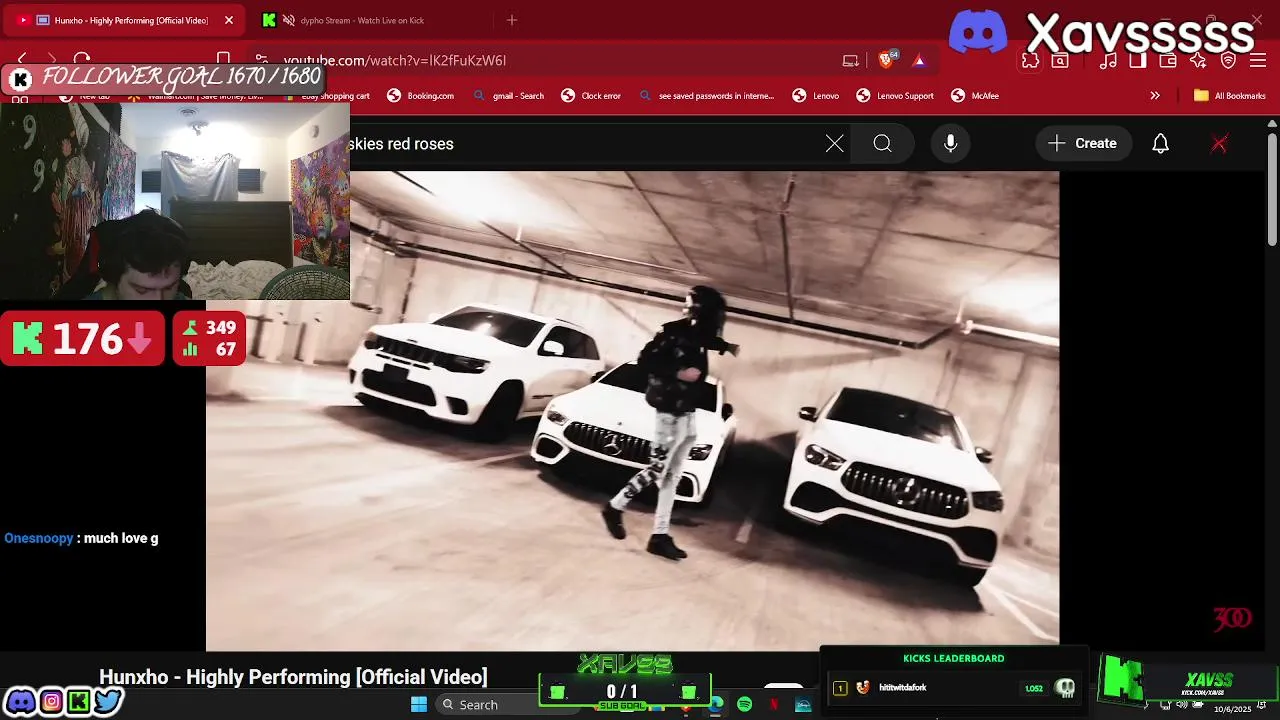Close the Hunxho YouTube tab

pos(228,20)
